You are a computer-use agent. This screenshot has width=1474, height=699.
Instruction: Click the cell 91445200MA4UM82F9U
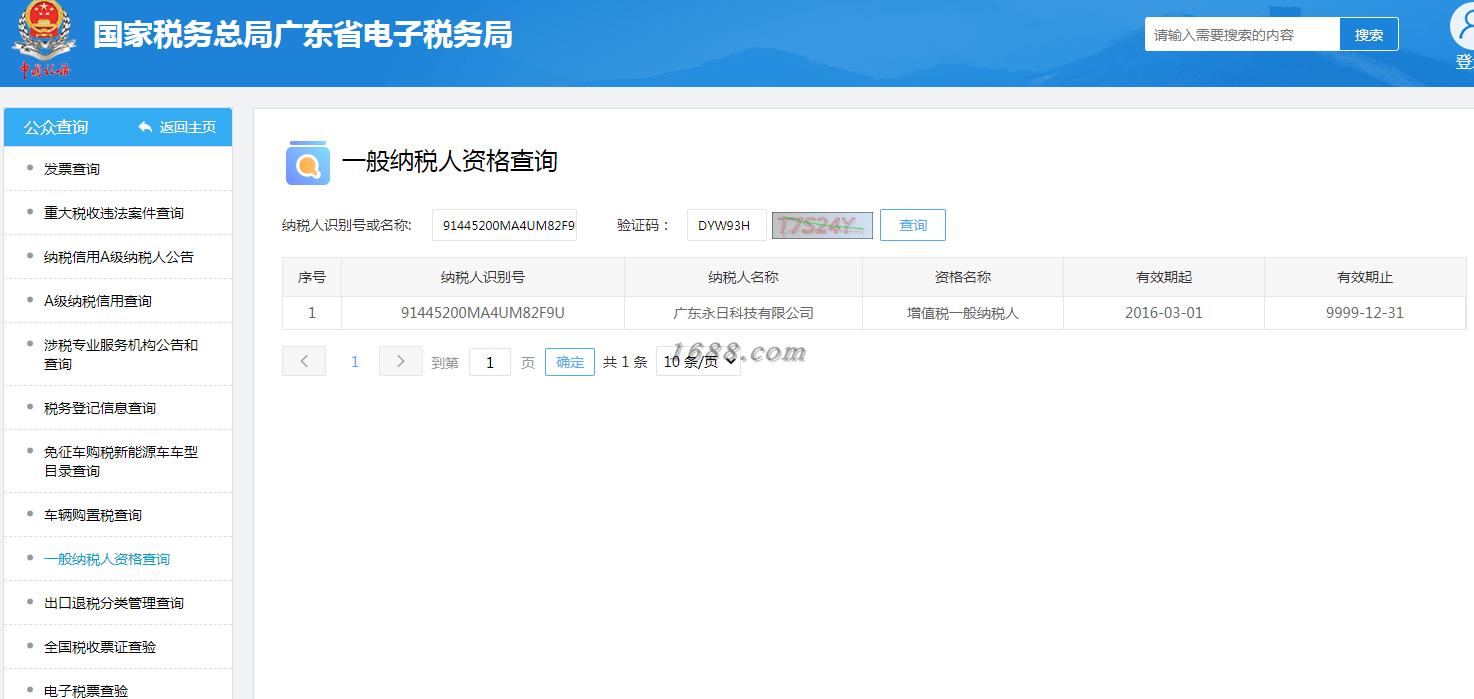[483, 313]
